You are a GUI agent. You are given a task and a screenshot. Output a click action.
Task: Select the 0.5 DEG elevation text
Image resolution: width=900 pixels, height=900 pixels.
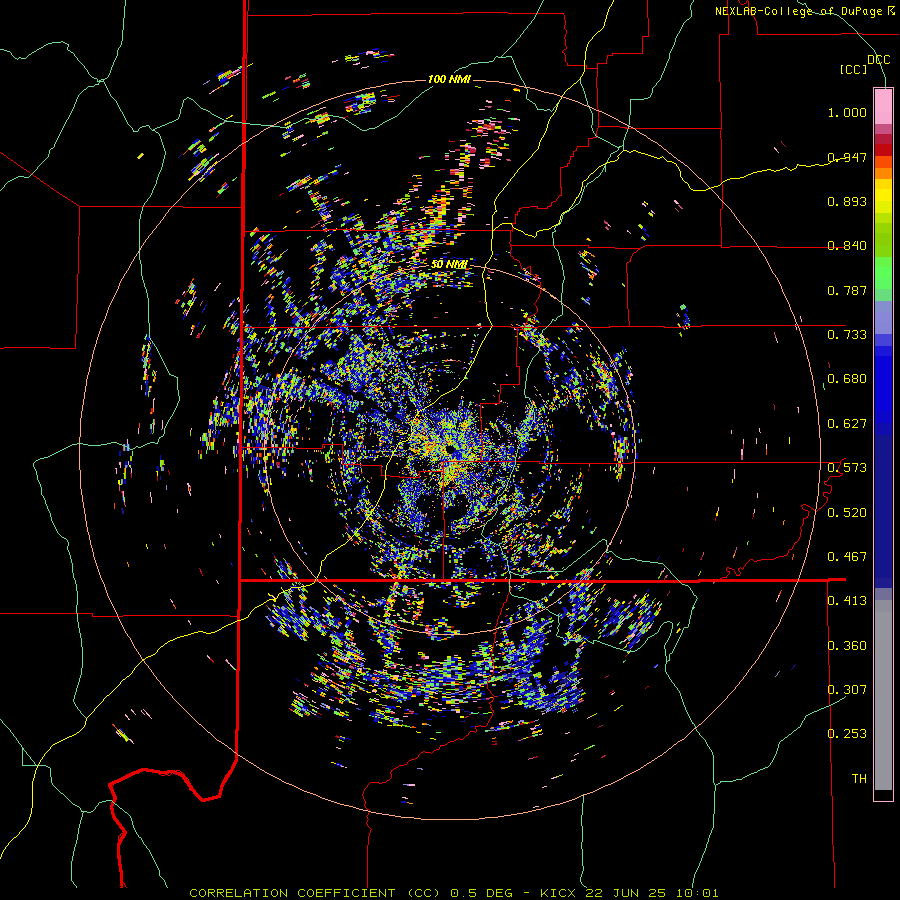tap(482, 893)
